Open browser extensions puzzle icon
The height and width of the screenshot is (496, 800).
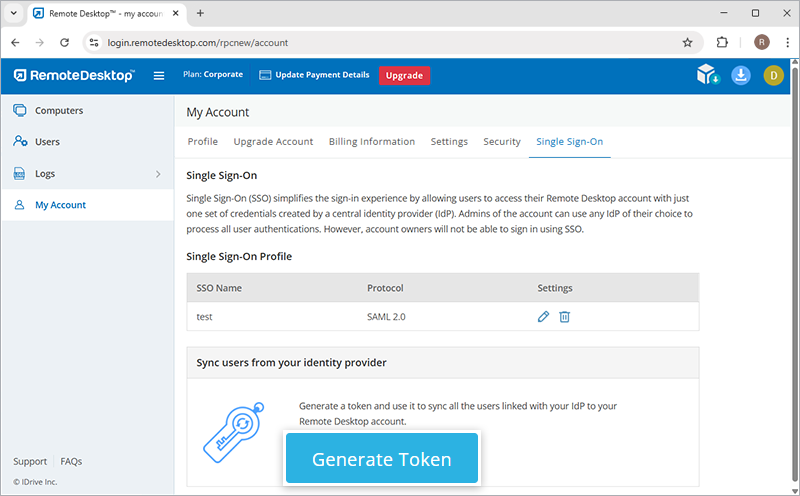tap(723, 43)
